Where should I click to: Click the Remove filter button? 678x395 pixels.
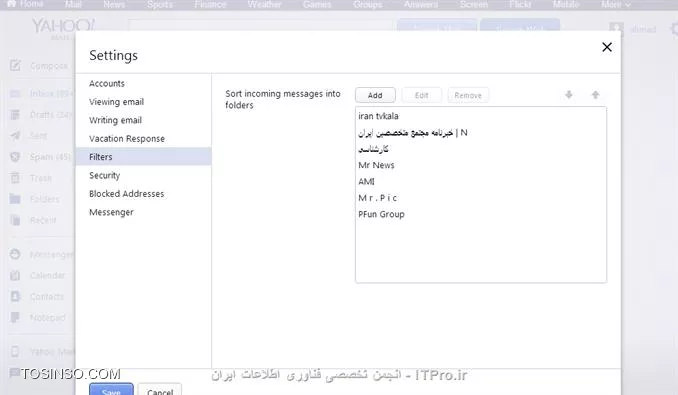[x=468, y=95]
